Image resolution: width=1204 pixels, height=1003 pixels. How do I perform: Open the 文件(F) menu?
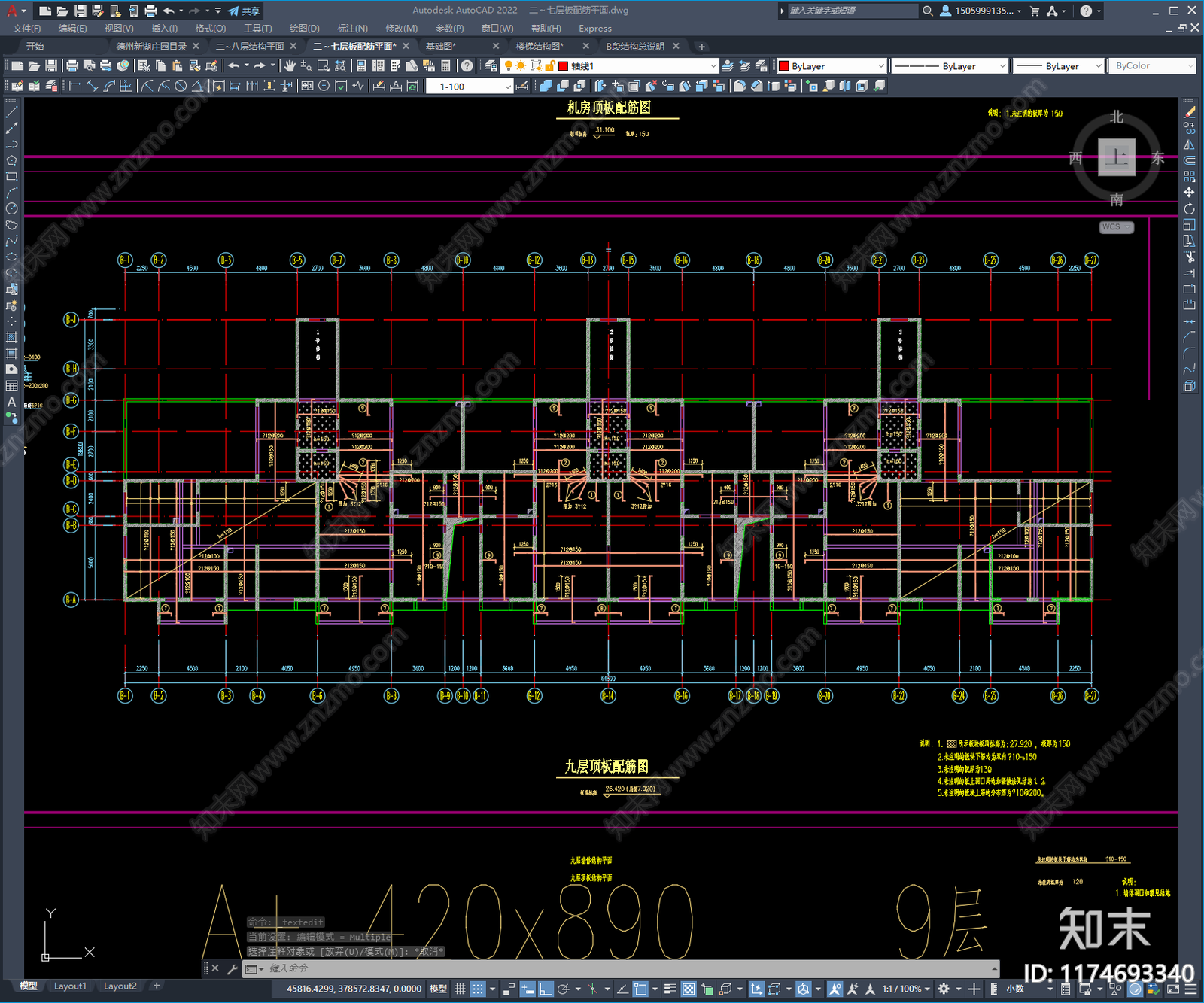click(27, 28)
